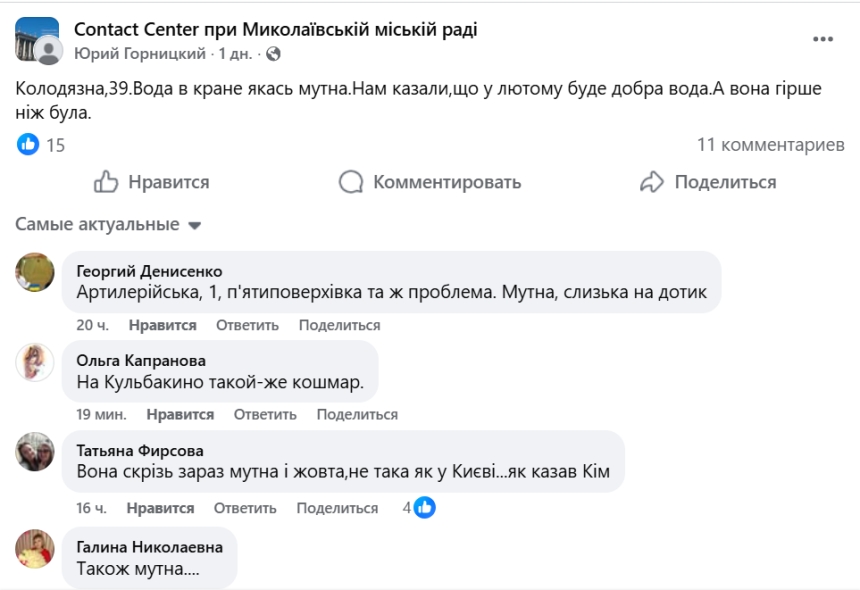This screenshot has height=590, width=860.
Task: Click the Комментировать speech bubble icon
Action: click(x=352, y=182)
